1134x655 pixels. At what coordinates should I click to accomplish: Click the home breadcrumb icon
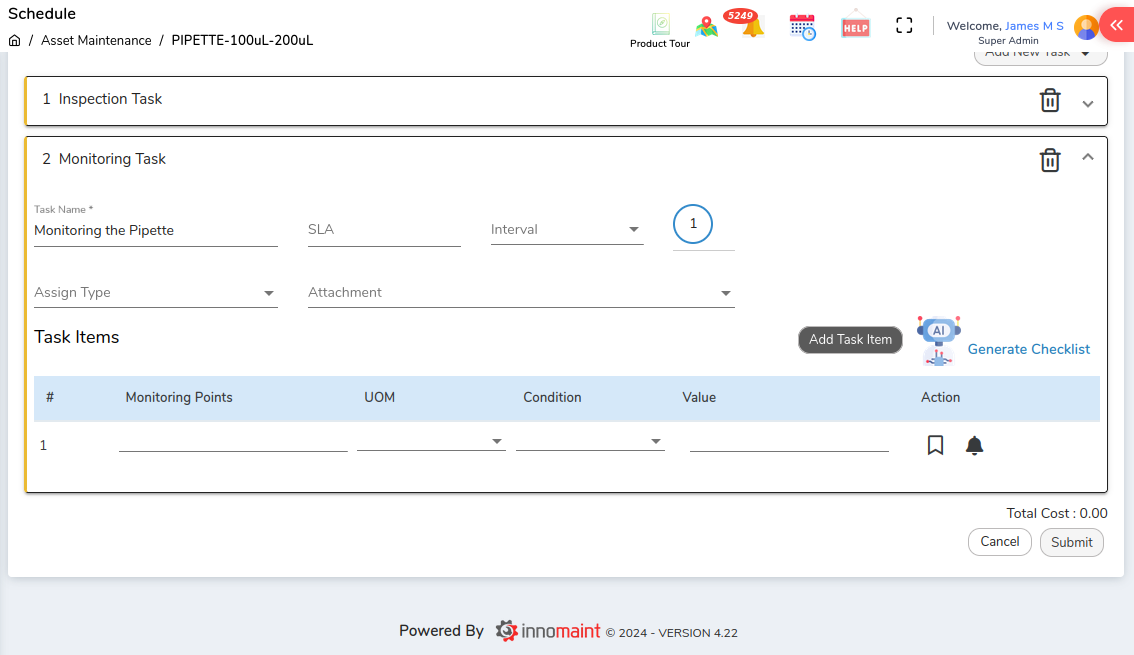pyautogui.click(x=14, y=41)
